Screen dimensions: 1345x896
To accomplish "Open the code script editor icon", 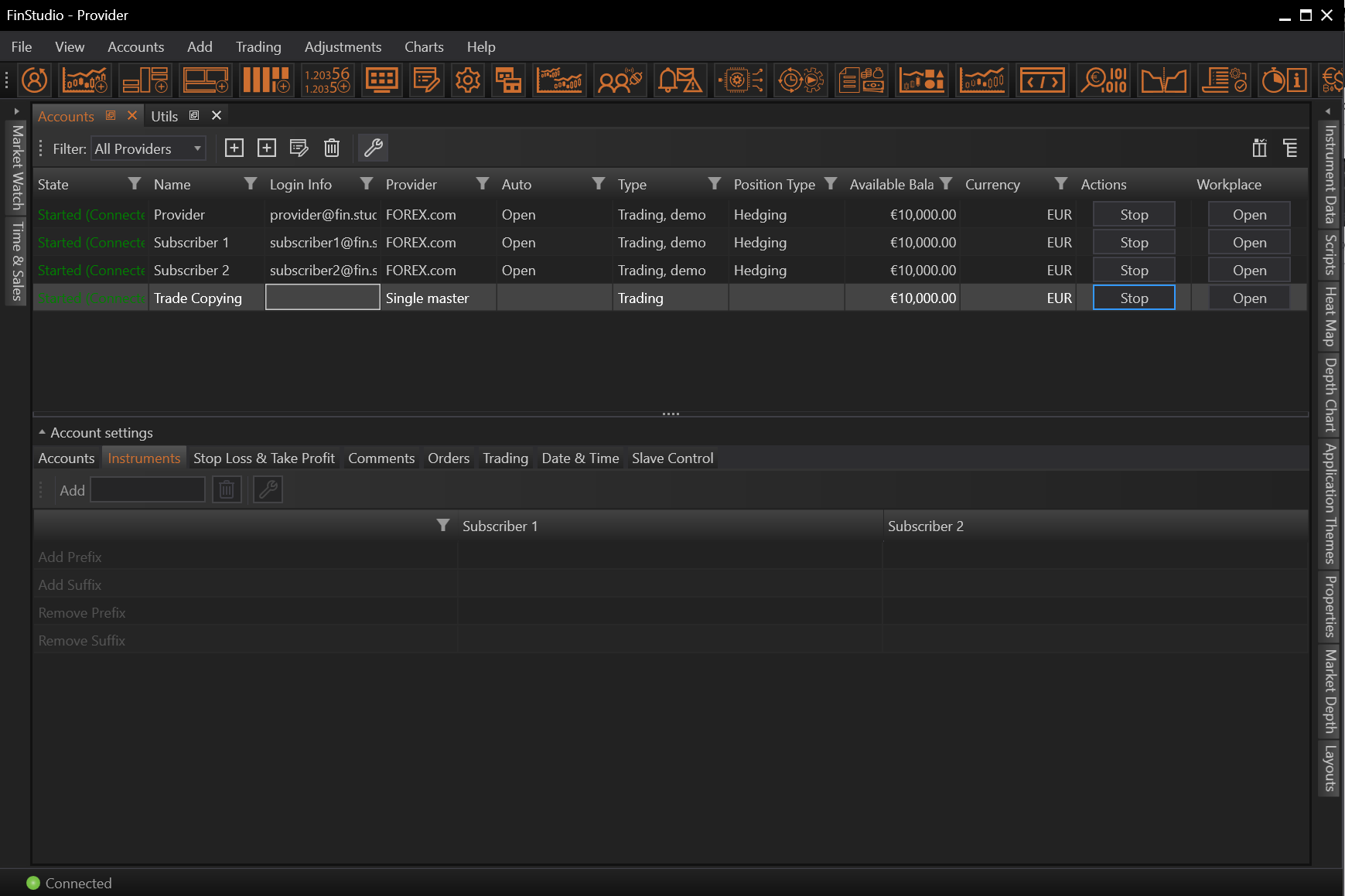I will [x=1042, y=80].
